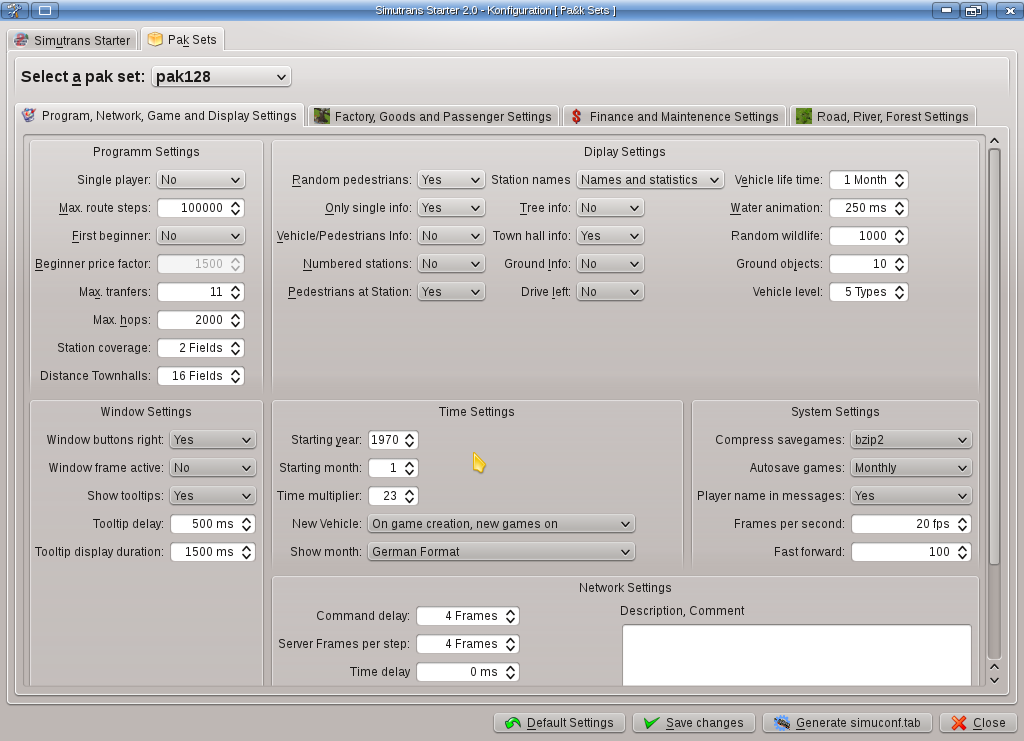This screenshot has width=1024, height=741.
Task: Click Save changes button
Action: 694,723
